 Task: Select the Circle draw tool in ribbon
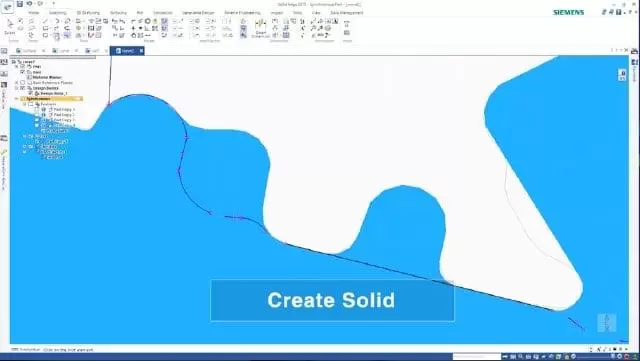coord(68,21)
